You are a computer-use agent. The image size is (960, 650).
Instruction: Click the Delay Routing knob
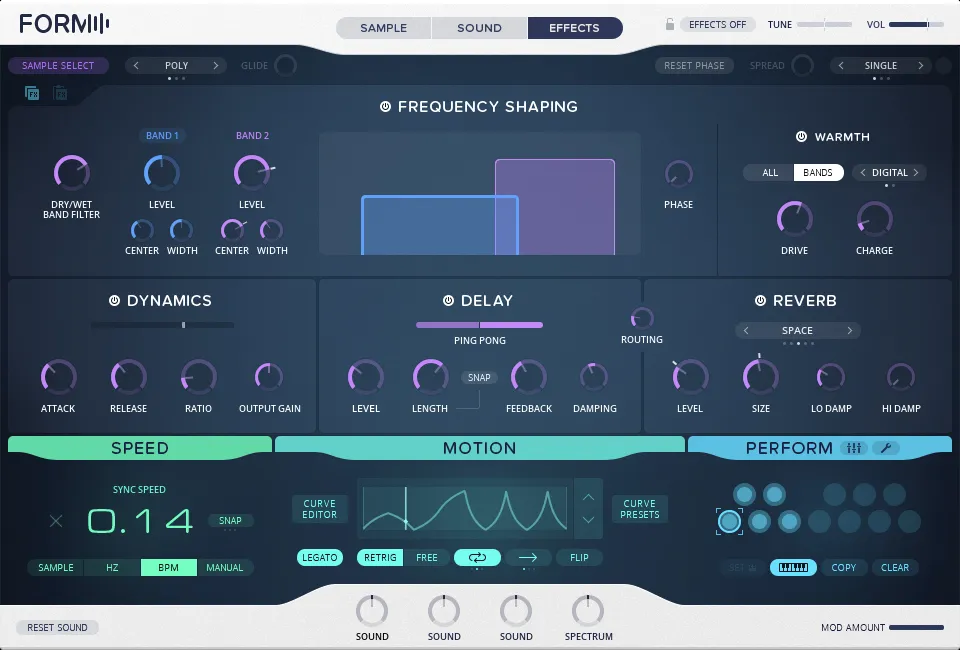point(642,318)
